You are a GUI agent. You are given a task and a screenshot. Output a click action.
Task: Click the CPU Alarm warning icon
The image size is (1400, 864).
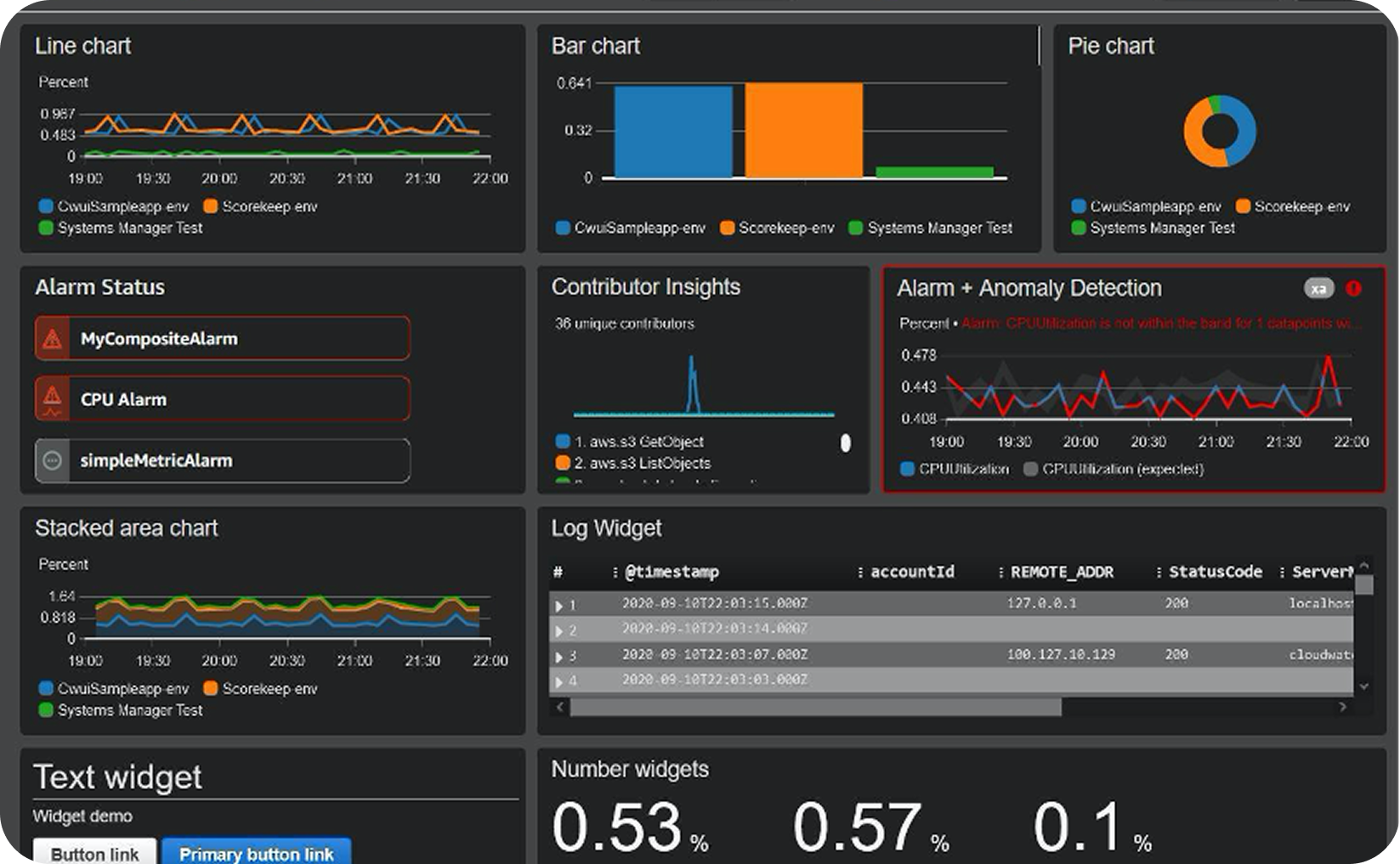point(52,399)
